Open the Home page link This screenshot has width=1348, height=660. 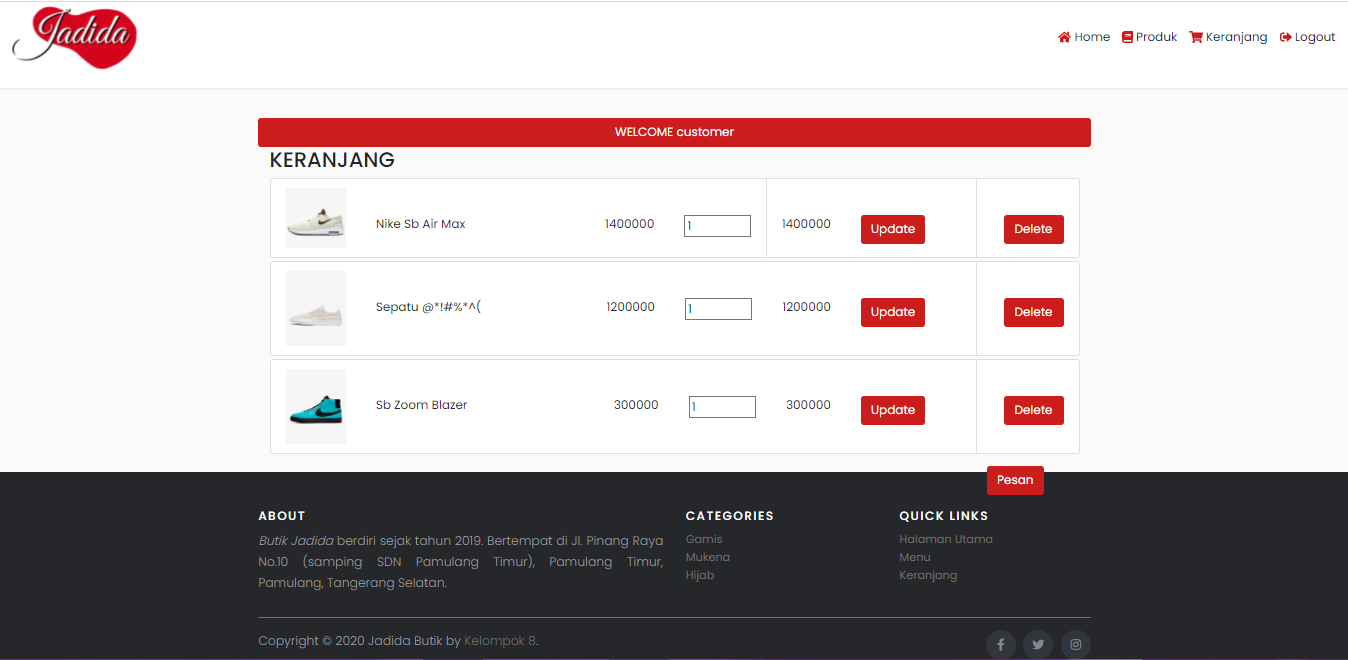[x=1084, y=37]
